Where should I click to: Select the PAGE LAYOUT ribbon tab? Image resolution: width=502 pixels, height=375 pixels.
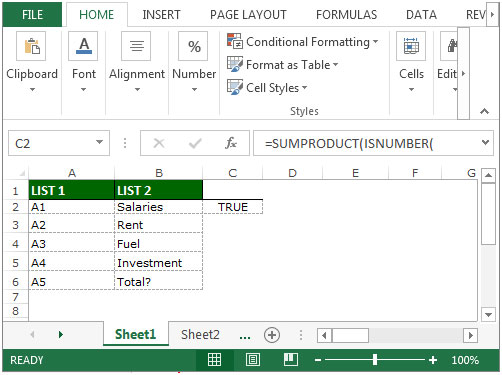coord(248,15)
